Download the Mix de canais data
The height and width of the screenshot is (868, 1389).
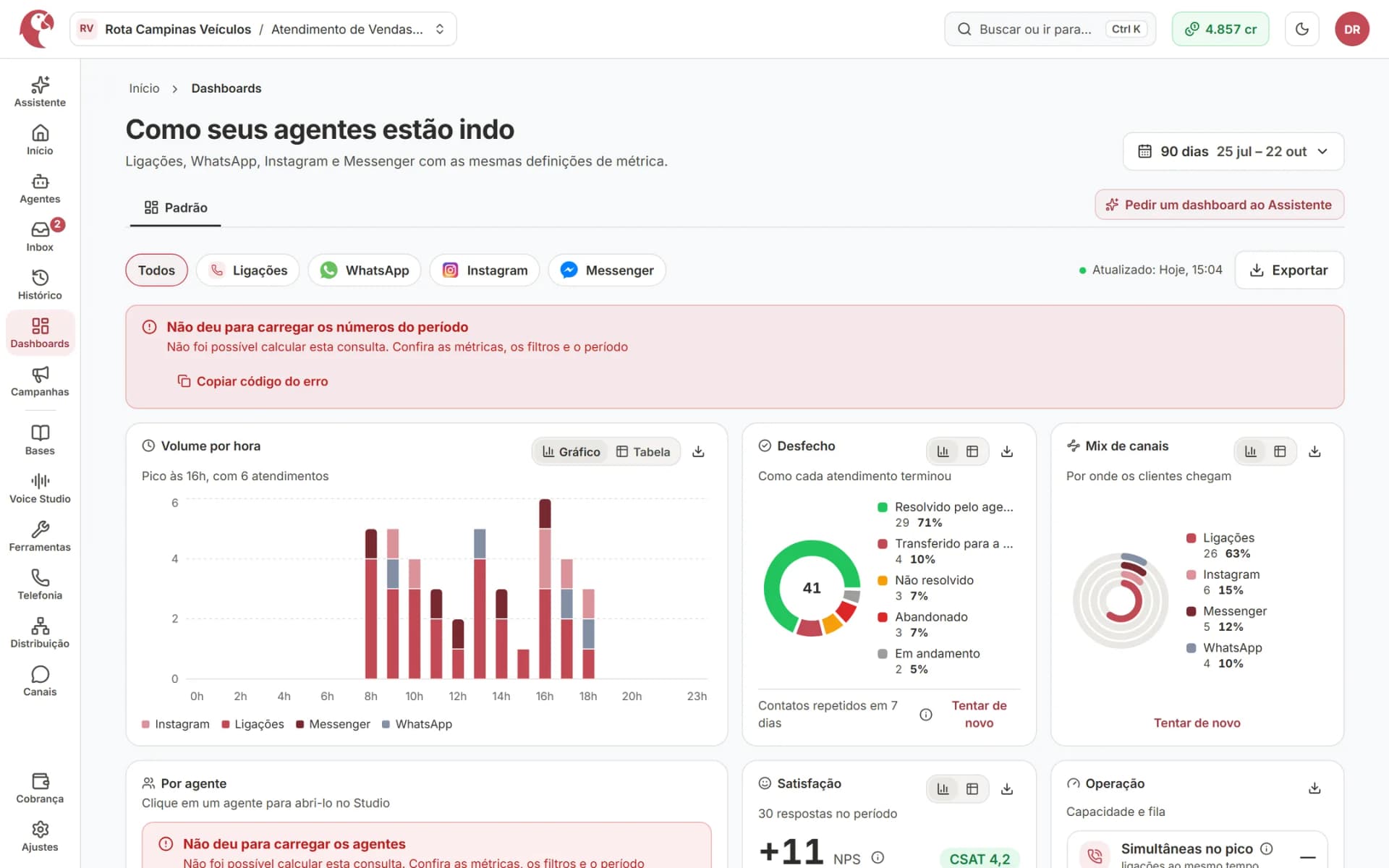(x=1314, y=451)
